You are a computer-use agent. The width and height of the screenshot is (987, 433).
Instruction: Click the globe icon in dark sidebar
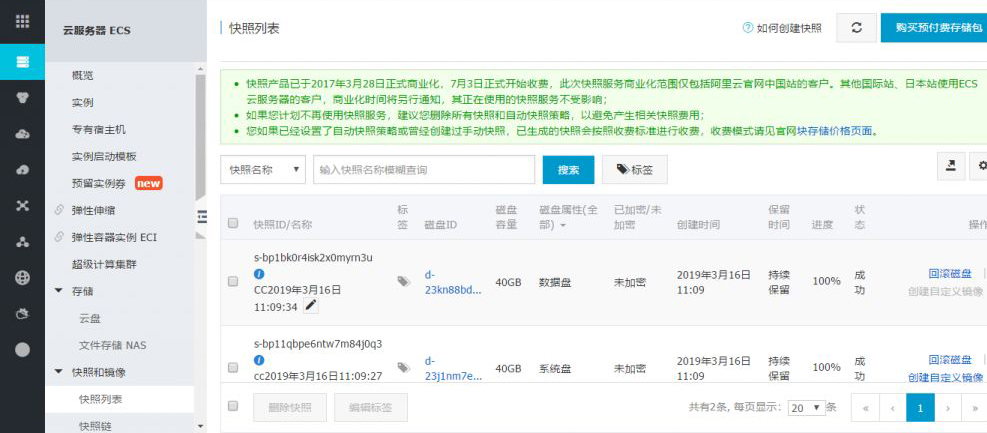pyautogui.click(x=23, y=278)
